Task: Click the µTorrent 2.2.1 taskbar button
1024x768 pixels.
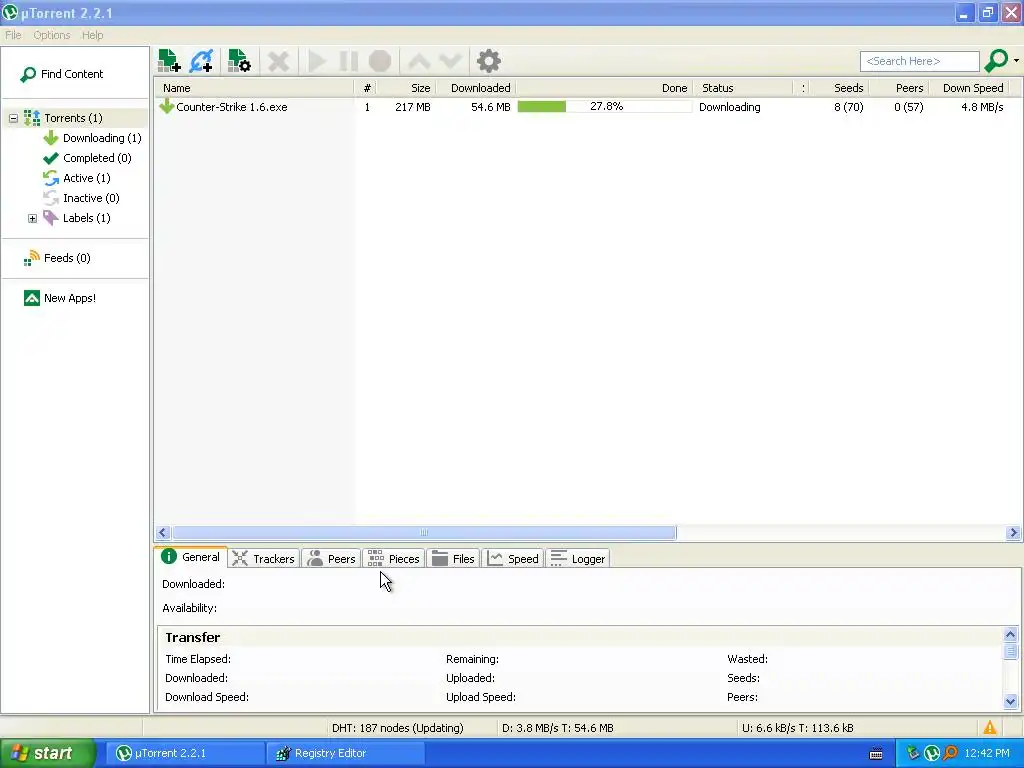Action: point(185,753)
